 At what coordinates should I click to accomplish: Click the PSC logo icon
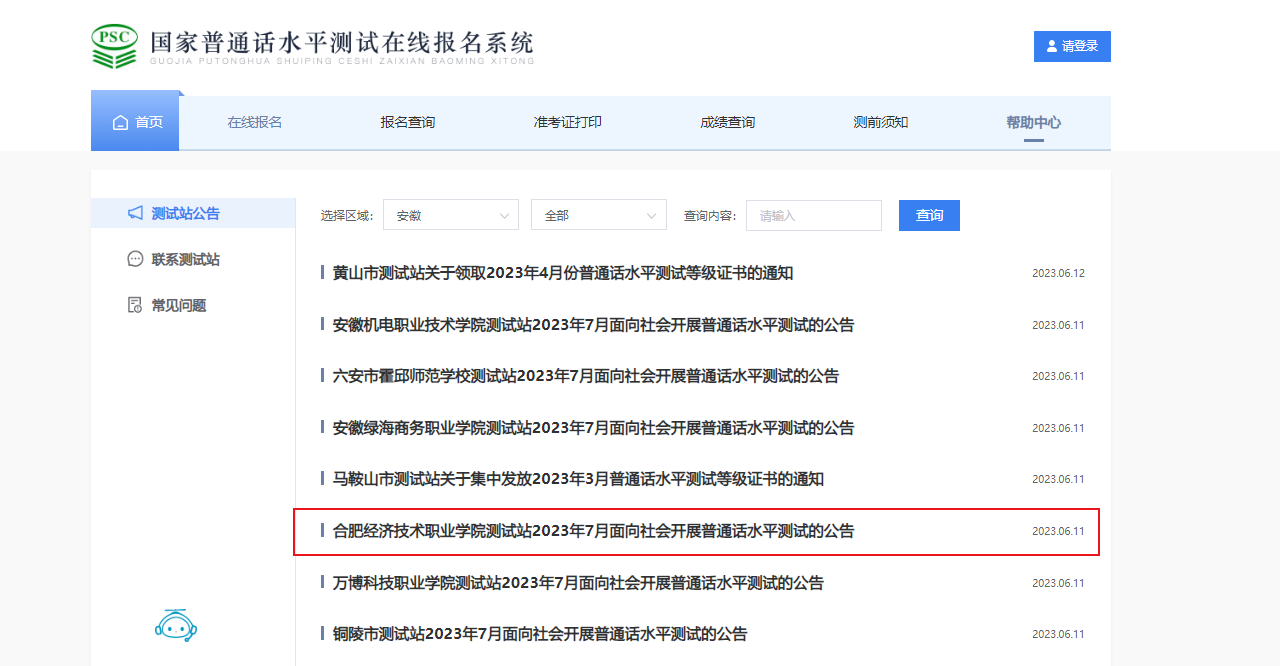click(x=114, y=46)
